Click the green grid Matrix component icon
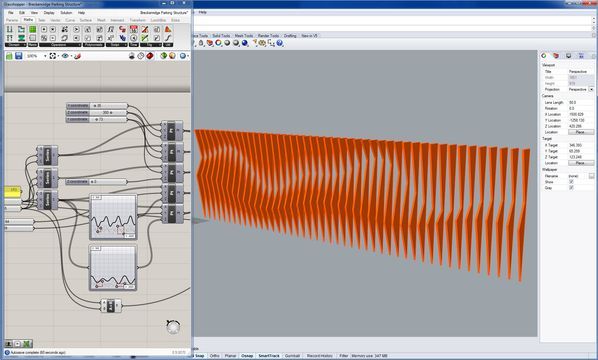 tap(33, 29)
